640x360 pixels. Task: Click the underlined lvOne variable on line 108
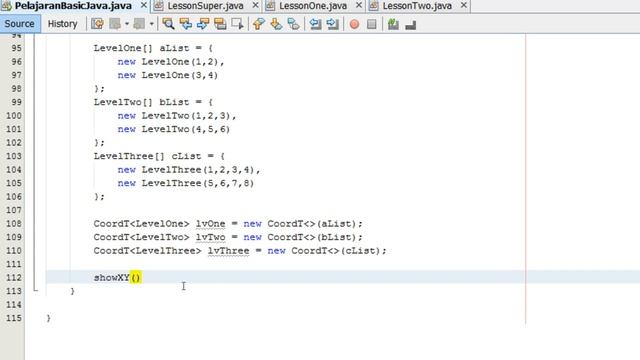click(x=210, y=224)
